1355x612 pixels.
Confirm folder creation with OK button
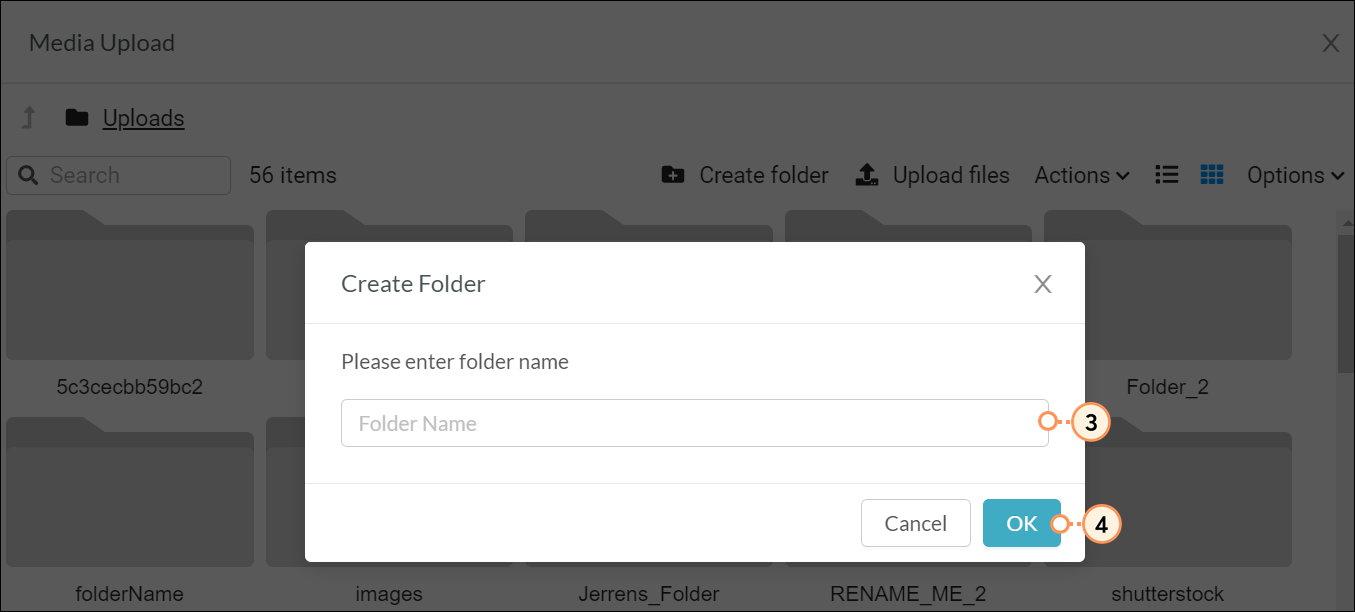tap(1021, 523)
